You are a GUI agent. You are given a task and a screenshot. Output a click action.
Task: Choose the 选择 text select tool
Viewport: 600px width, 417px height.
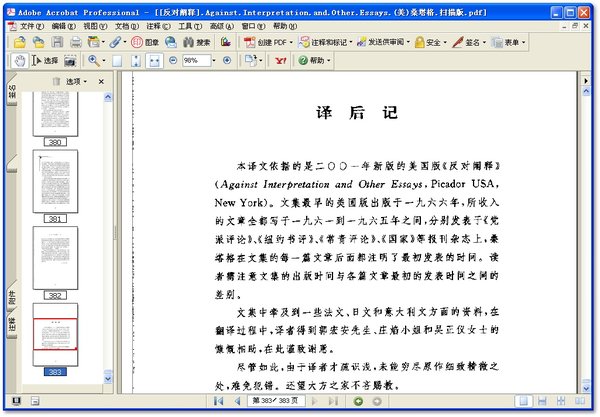point(45,60)
